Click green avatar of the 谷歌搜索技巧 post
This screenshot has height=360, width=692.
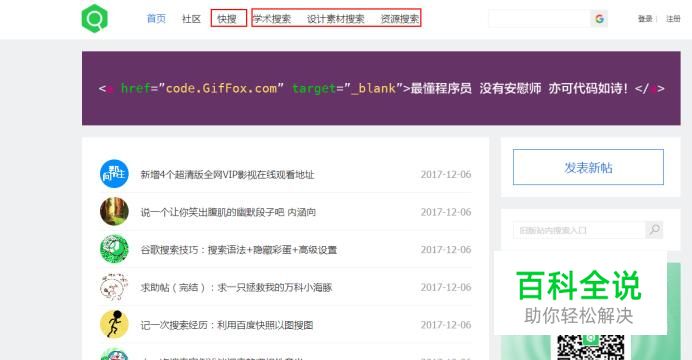click(x=114, y=249)
